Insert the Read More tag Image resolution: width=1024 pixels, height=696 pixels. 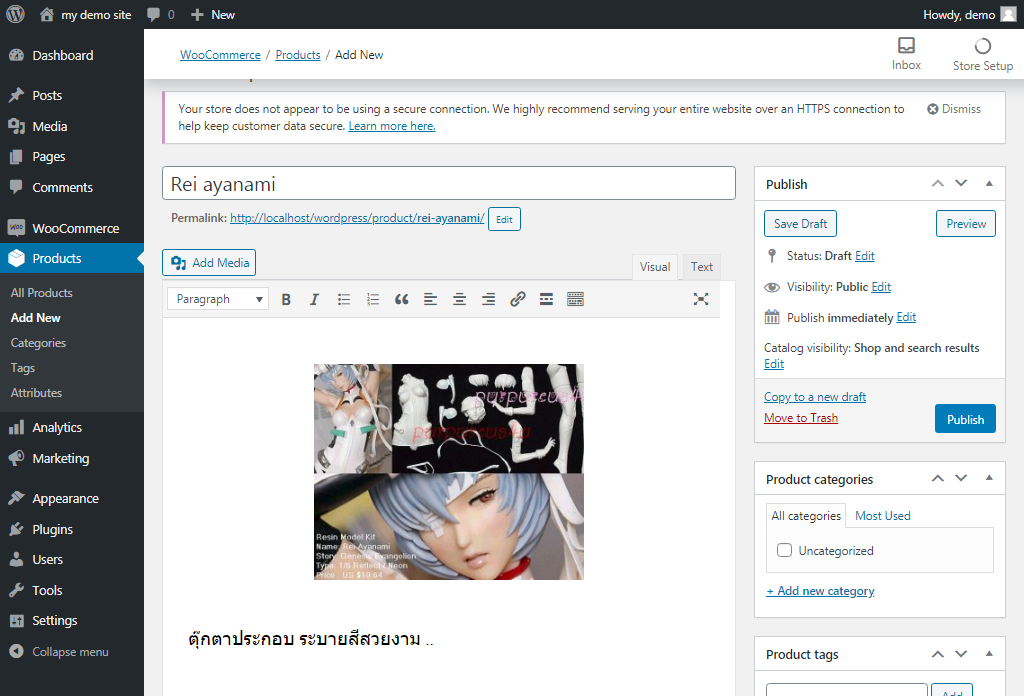pyautogui.click(x=546, y=299)
